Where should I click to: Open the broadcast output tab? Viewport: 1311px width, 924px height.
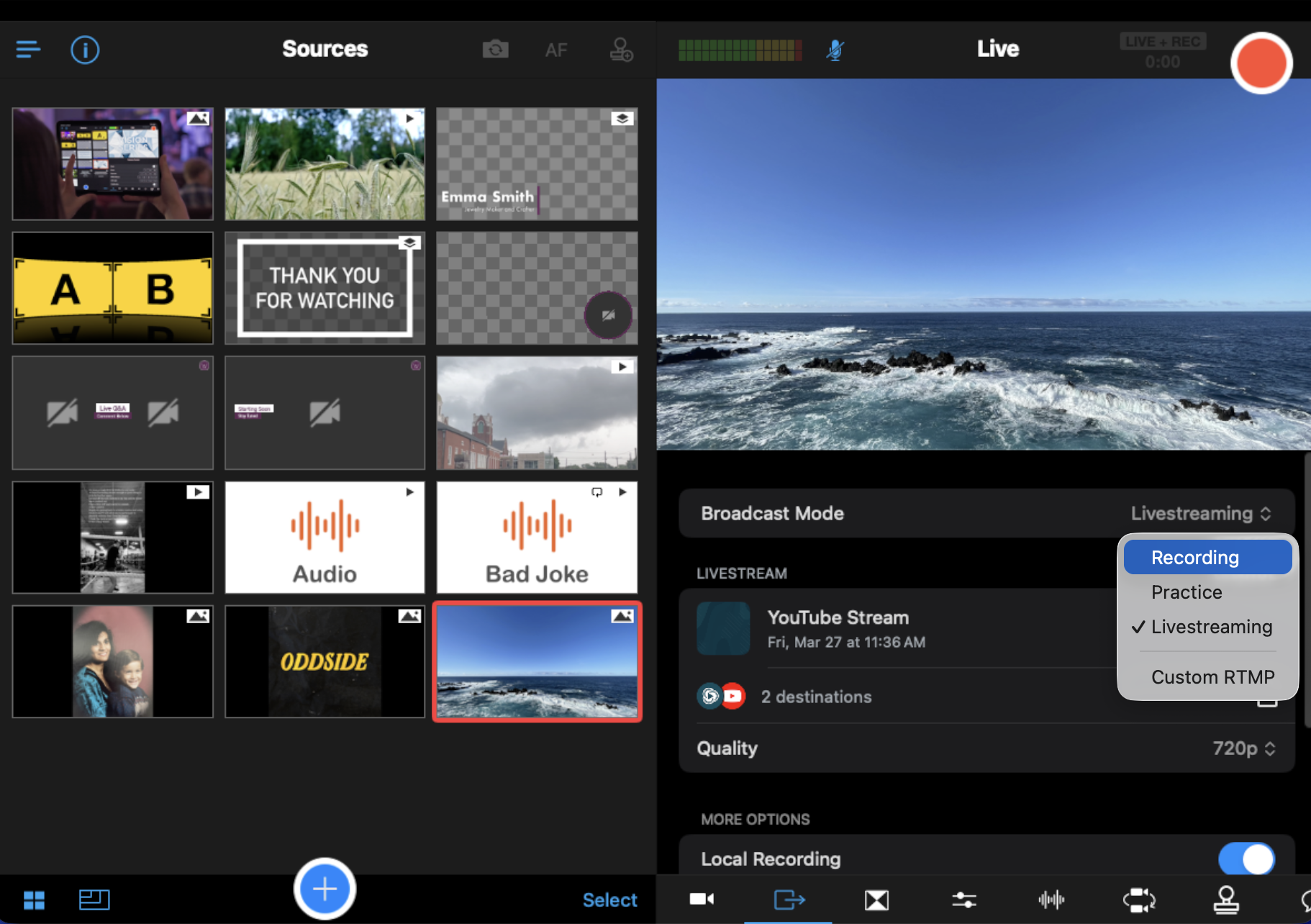789,900
